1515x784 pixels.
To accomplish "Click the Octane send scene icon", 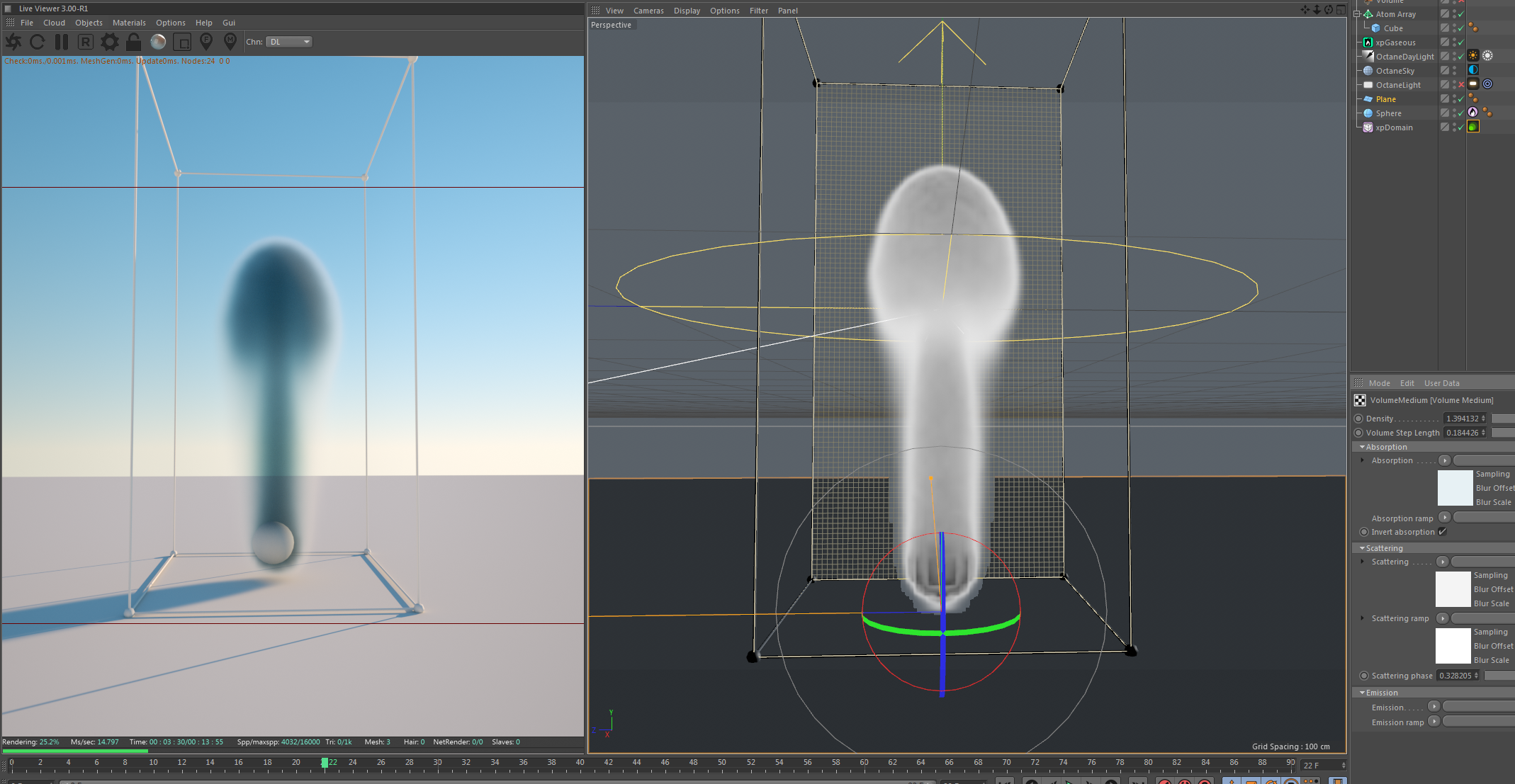I will tap(13, 42).
